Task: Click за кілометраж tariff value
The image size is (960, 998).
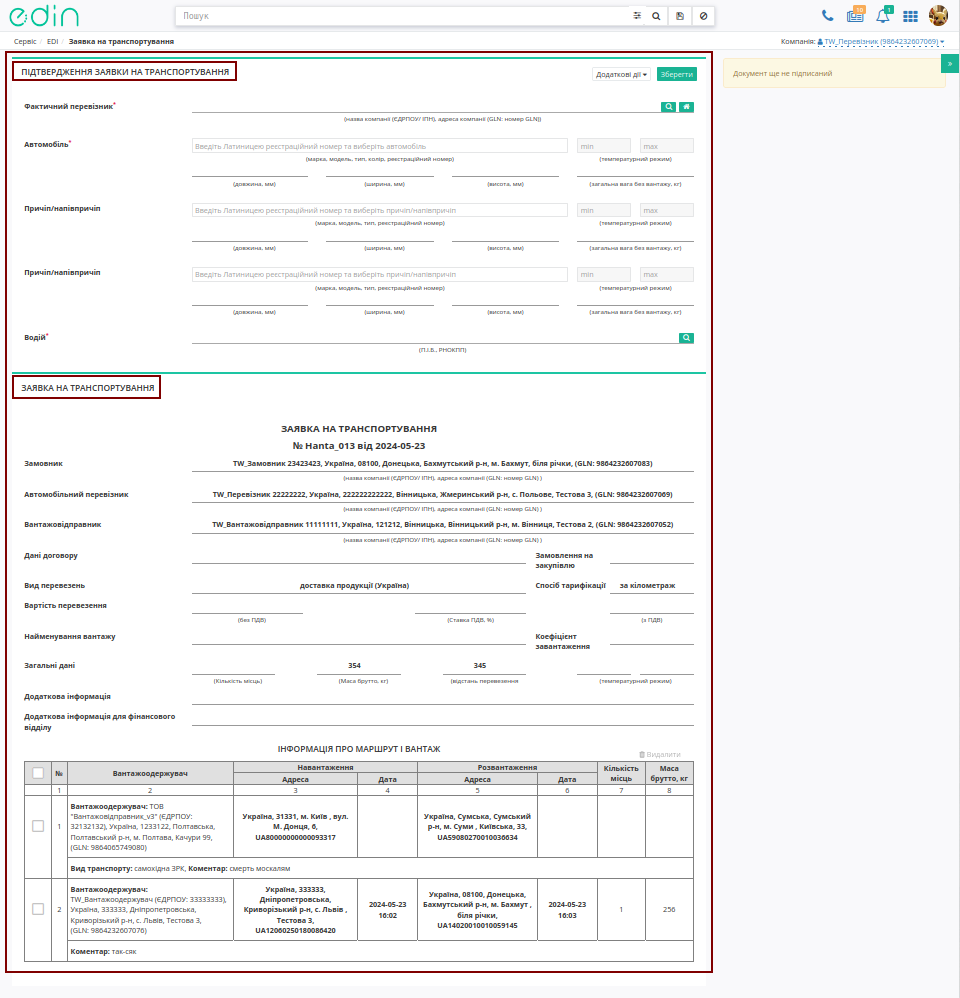Action: (647, 586)
